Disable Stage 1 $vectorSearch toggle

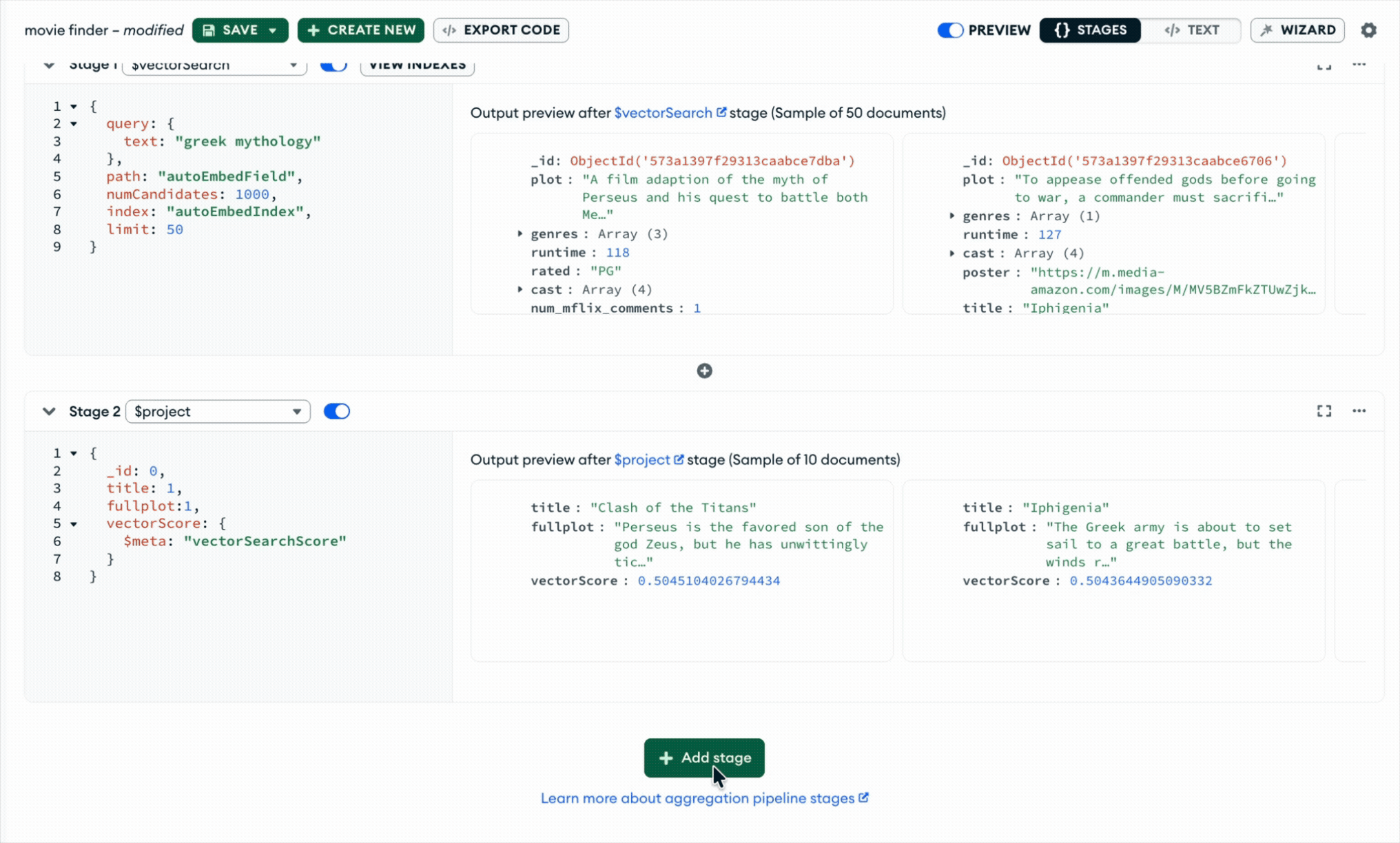pyautogui.click(x=333, y=65)
